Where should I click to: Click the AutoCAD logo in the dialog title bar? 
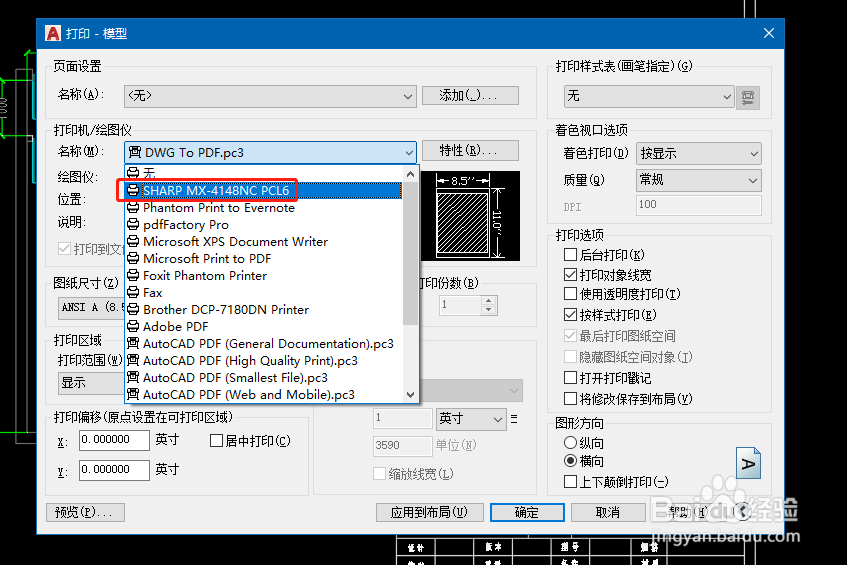tap(53, 33)
